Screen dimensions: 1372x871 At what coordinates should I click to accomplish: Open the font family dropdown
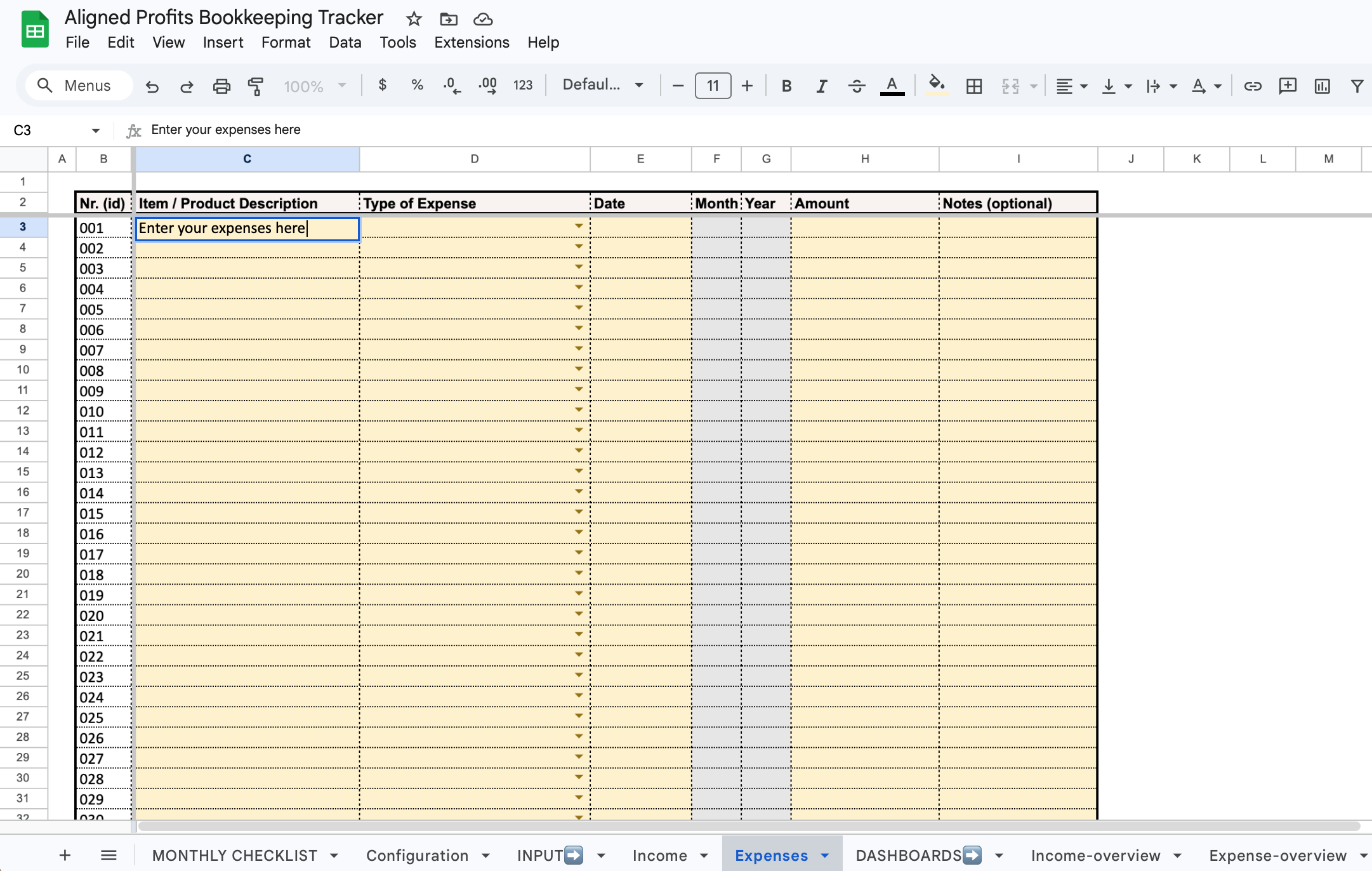(602, 85)
